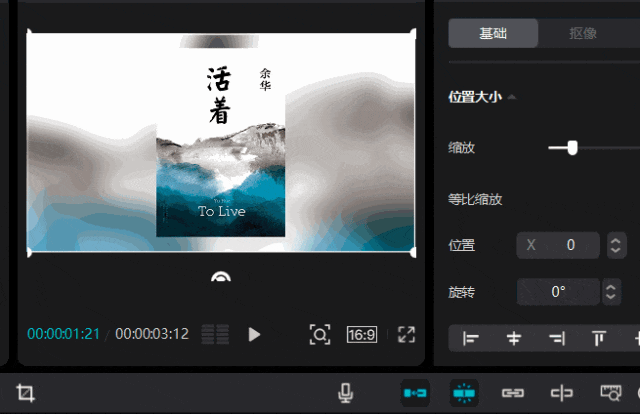Click the 旋转 angle input field

tap(558, 292)
